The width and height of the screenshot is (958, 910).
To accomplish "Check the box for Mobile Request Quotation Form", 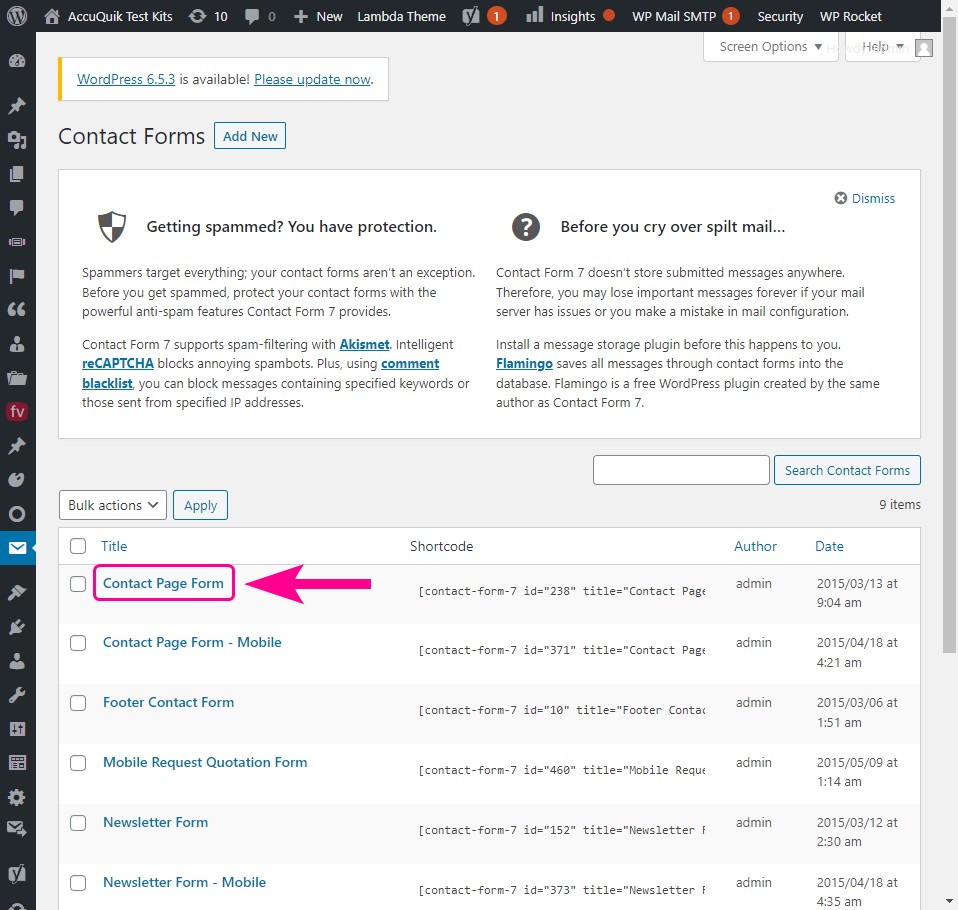I will click(x=78, y=763).
